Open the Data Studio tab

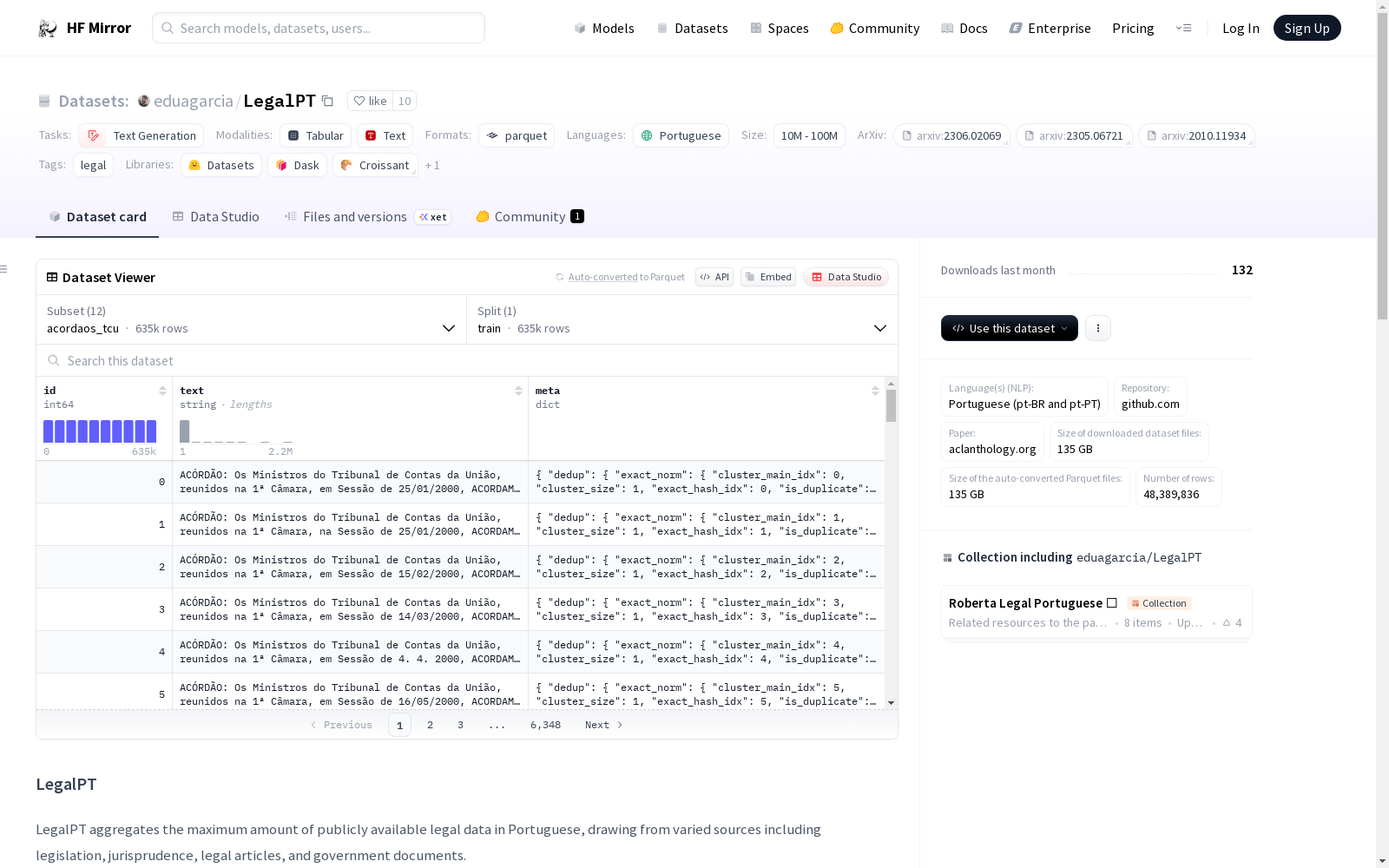pyautogui.click(x=216, y=217)
